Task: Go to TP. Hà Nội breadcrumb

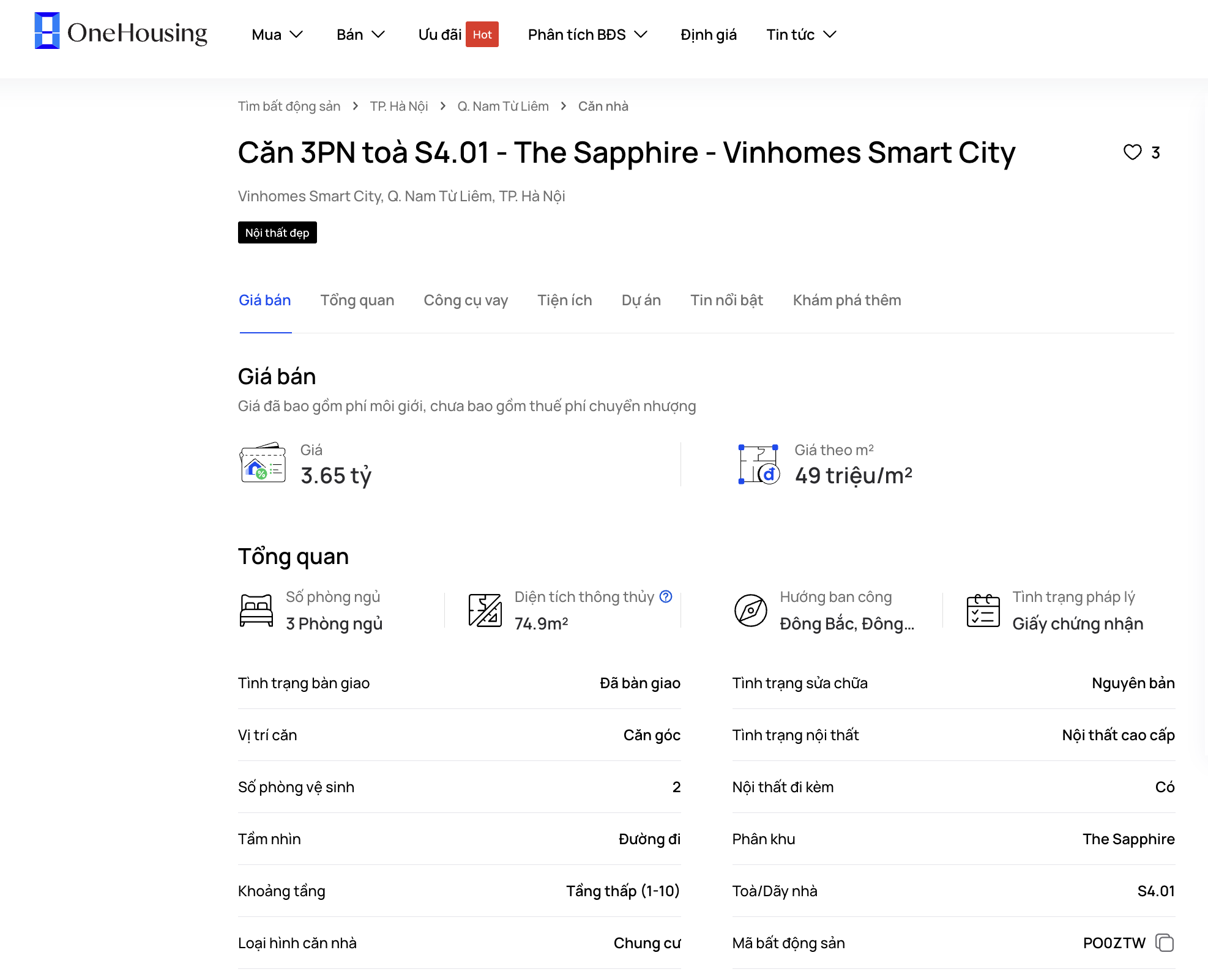Action: click(399, 106)
